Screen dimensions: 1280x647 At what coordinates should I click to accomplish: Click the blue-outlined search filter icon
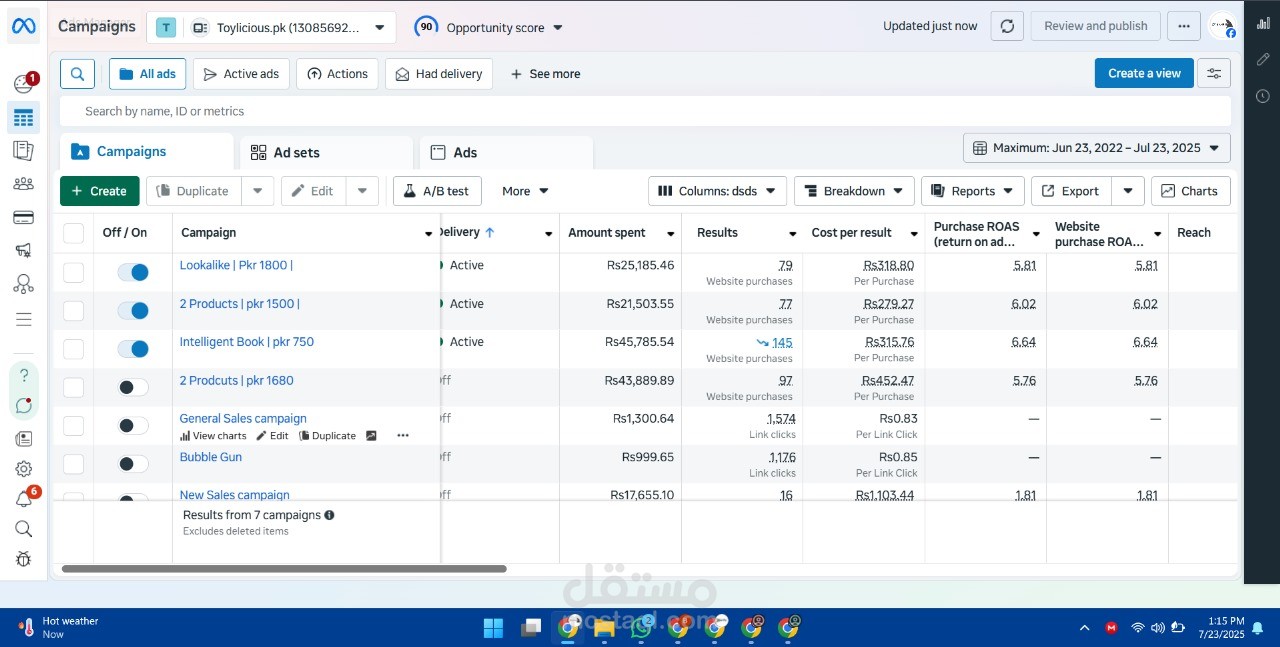(77, 73)
